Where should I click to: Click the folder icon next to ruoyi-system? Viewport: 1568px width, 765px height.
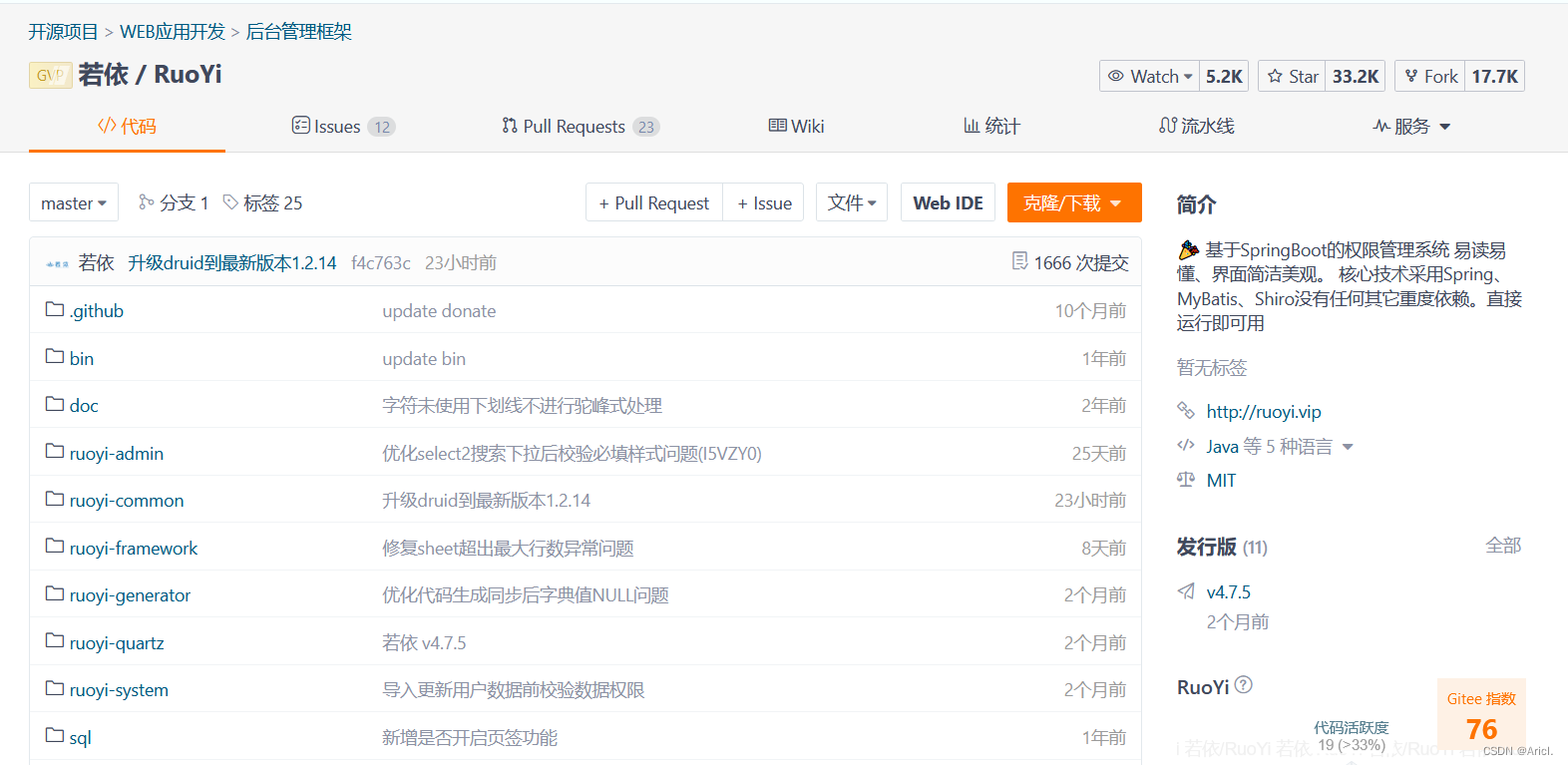click(x=55, y=688)
